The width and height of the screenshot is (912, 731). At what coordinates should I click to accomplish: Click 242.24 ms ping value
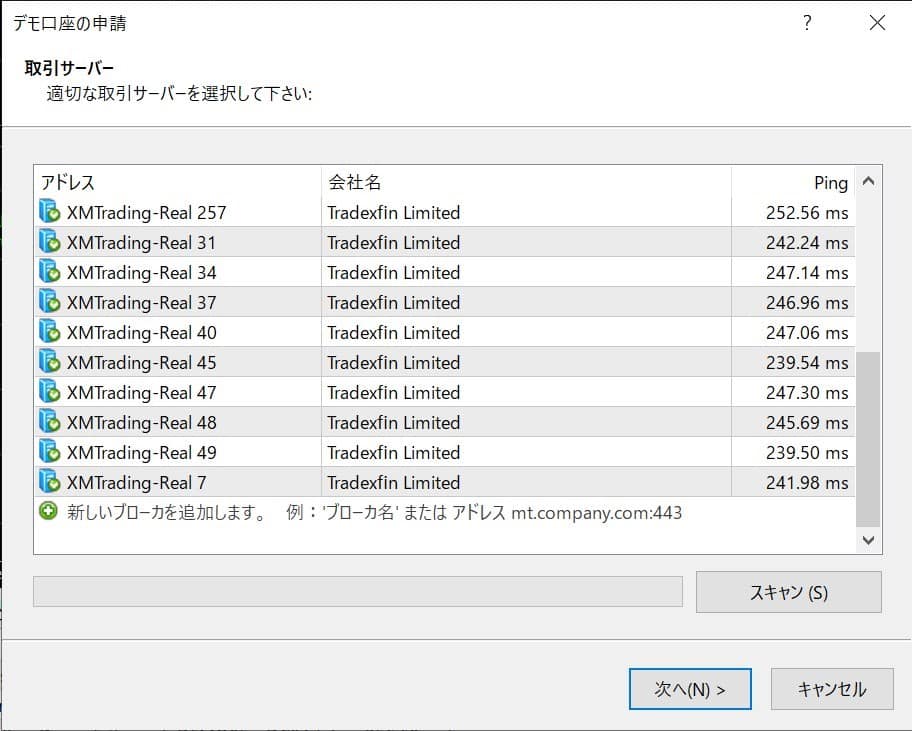[x=807, y=243]
